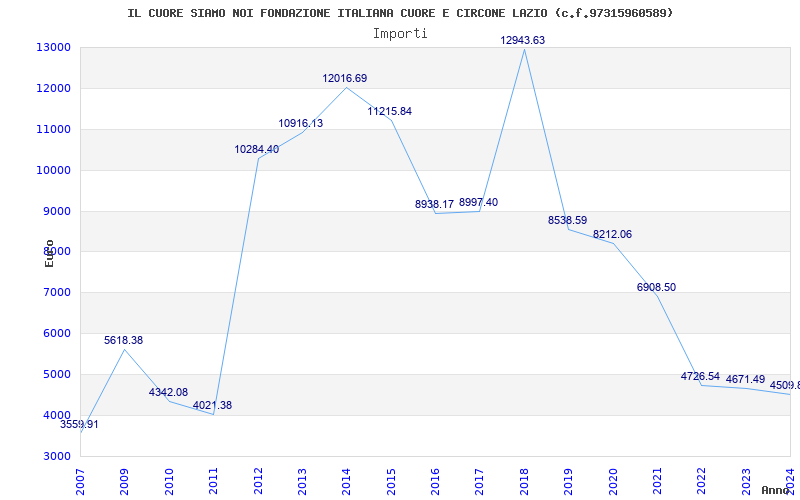Select the data label 8212.06

(x=612, y=235)
